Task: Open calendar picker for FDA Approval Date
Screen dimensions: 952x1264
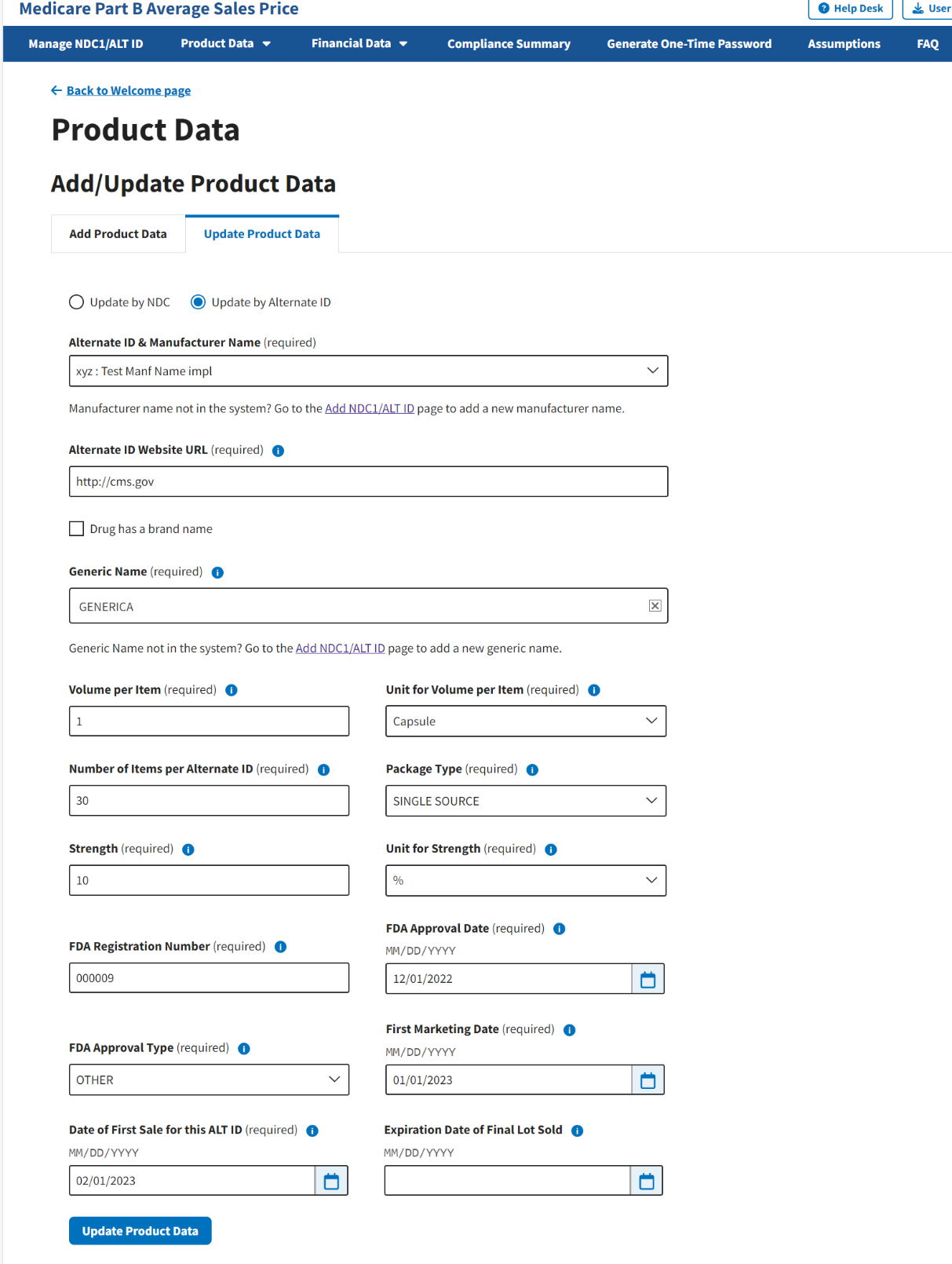Action: (647, 979)
